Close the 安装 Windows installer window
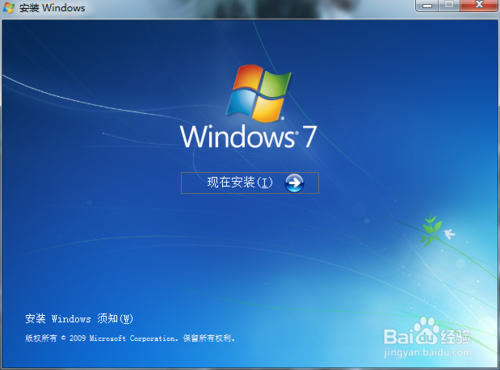 click(479, 5)
